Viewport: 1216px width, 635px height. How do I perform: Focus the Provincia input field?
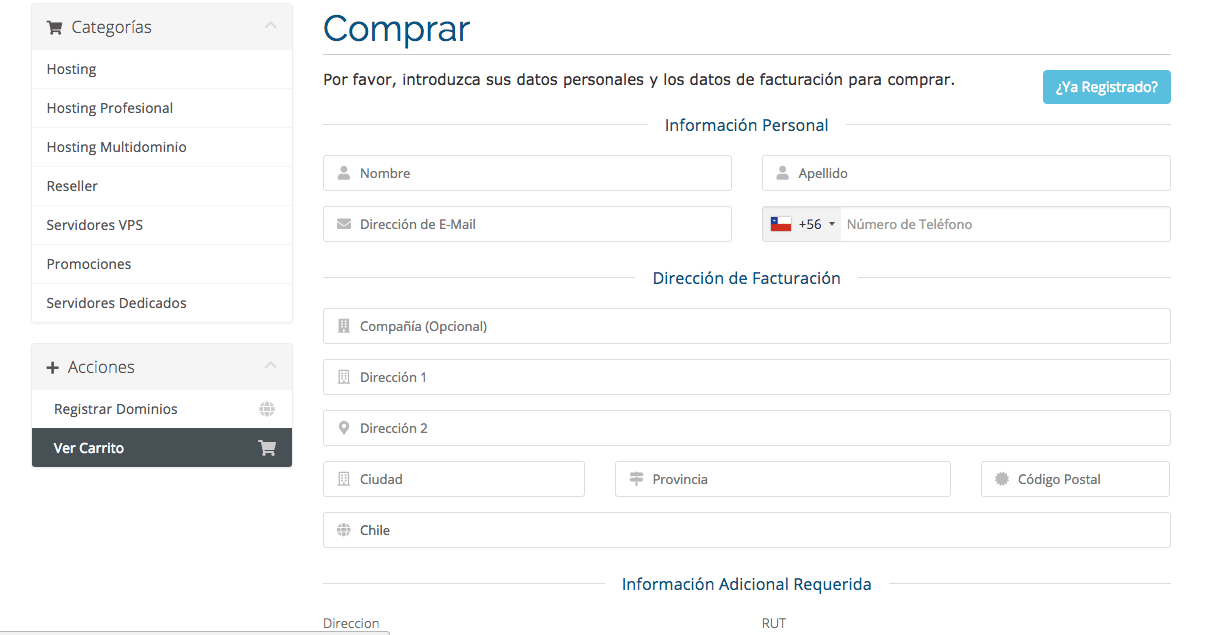(783, 479)
